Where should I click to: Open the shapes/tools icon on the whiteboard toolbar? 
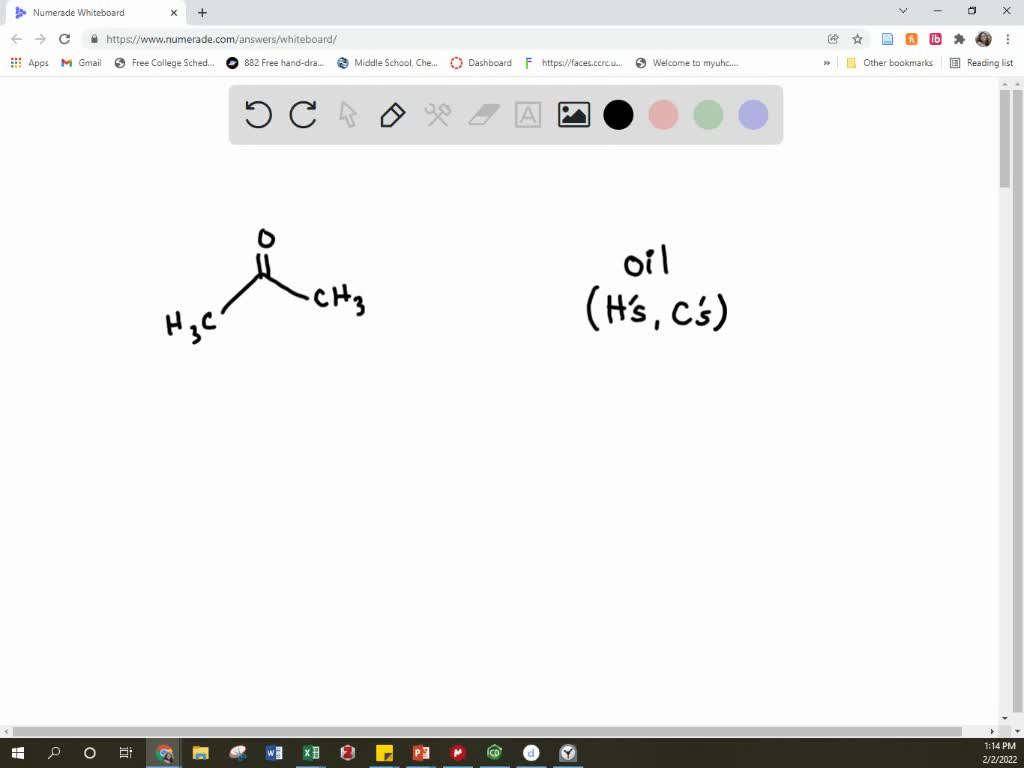(x=437, y=115)
